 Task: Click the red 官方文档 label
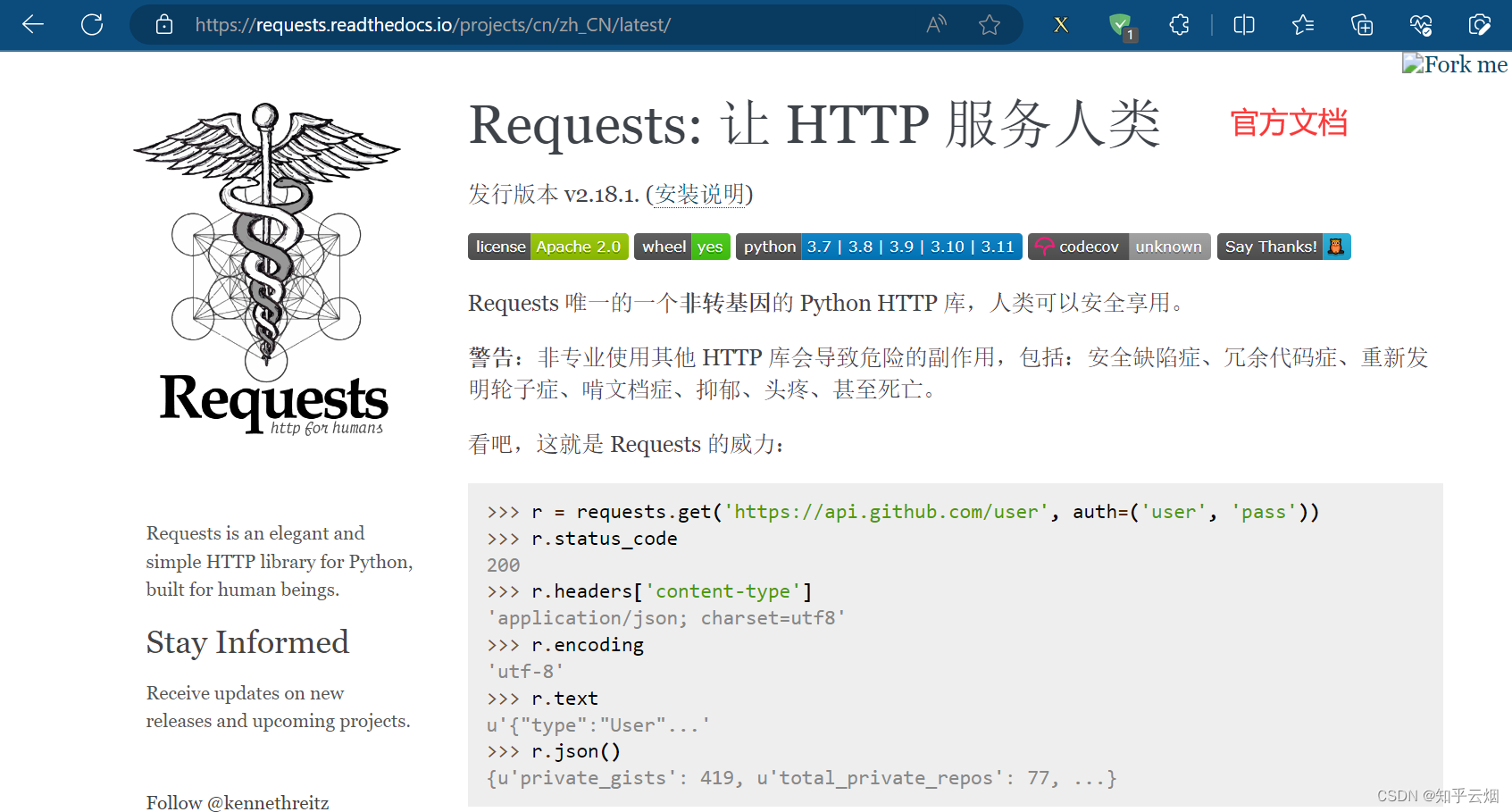click(x=1289, y=122)
